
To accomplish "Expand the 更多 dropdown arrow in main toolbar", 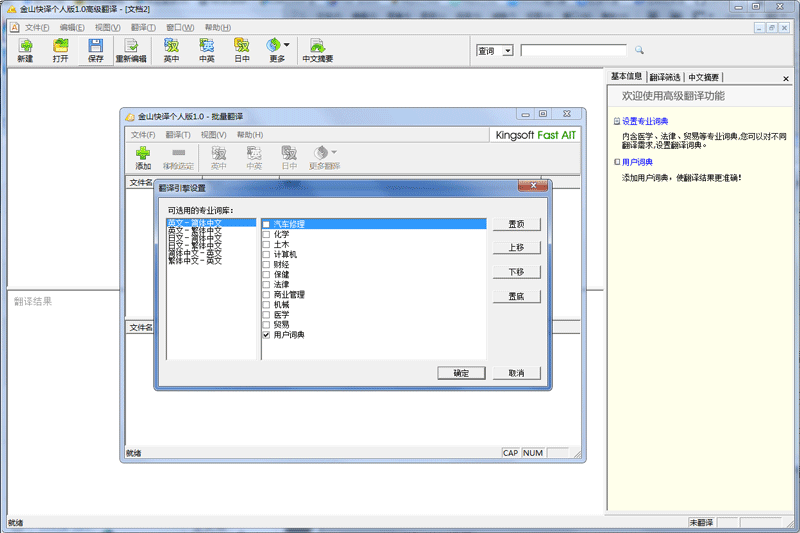I will [287, 45].
